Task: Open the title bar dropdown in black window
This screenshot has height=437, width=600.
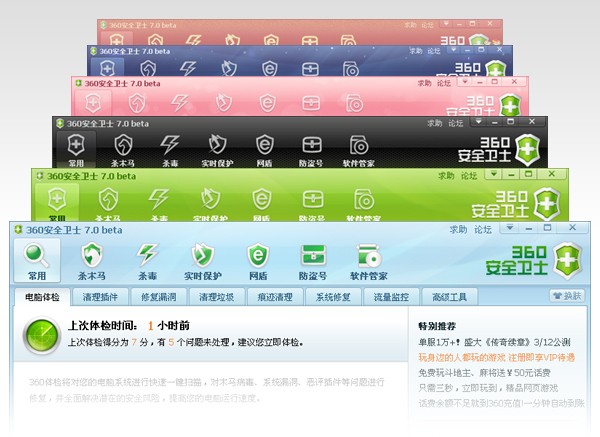Action: (x=479, y=122)
